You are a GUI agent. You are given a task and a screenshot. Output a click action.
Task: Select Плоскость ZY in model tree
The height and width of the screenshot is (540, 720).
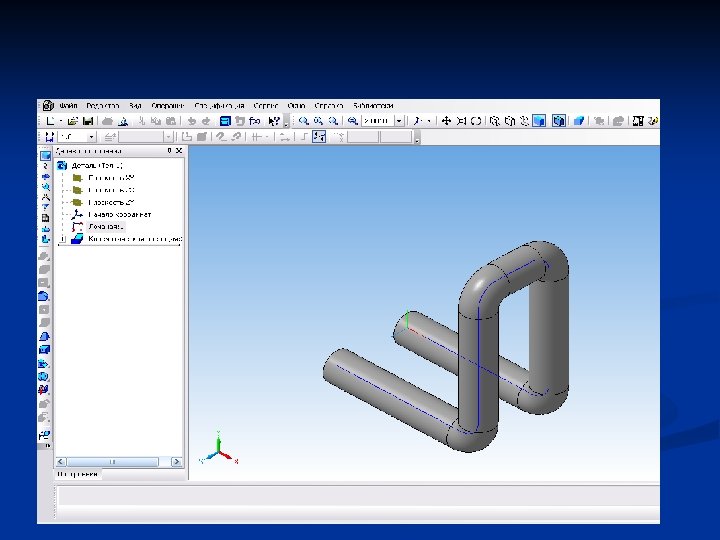(111, 202)
